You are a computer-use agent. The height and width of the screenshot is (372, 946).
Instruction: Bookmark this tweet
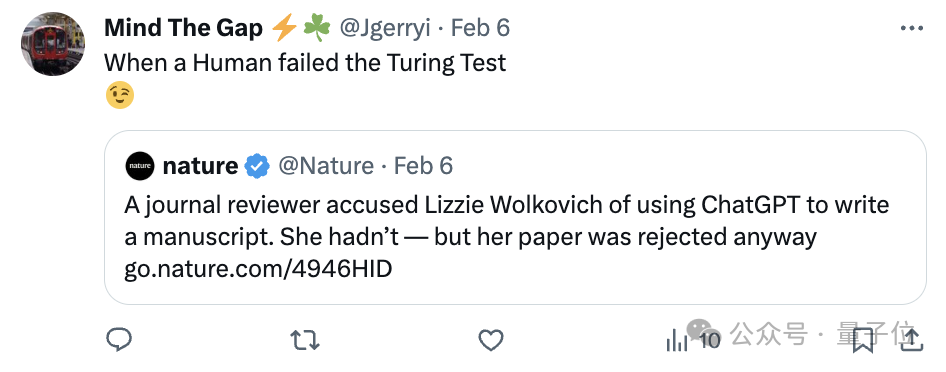coord(863,341)
